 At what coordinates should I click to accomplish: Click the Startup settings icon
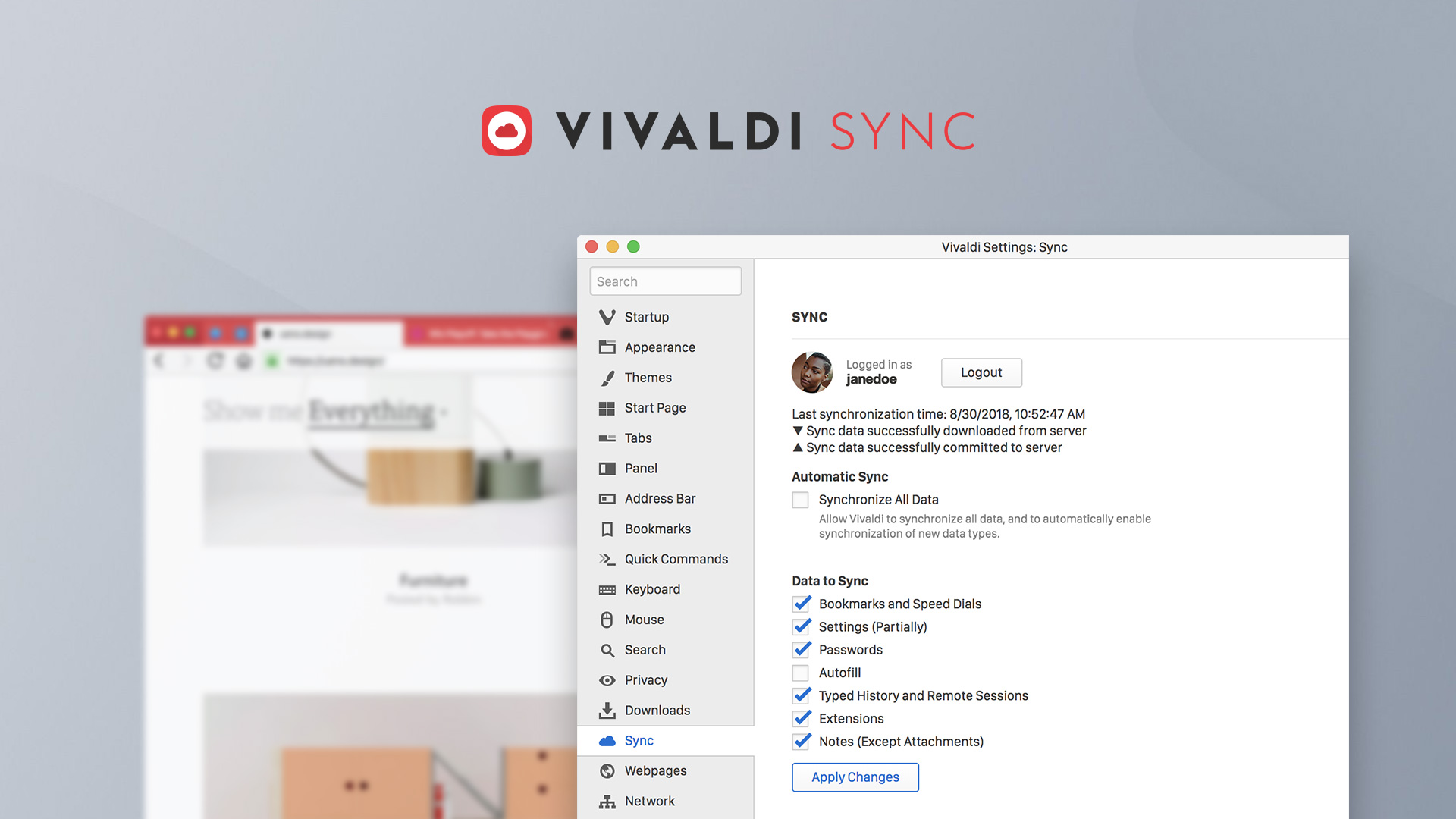[607, 317]
